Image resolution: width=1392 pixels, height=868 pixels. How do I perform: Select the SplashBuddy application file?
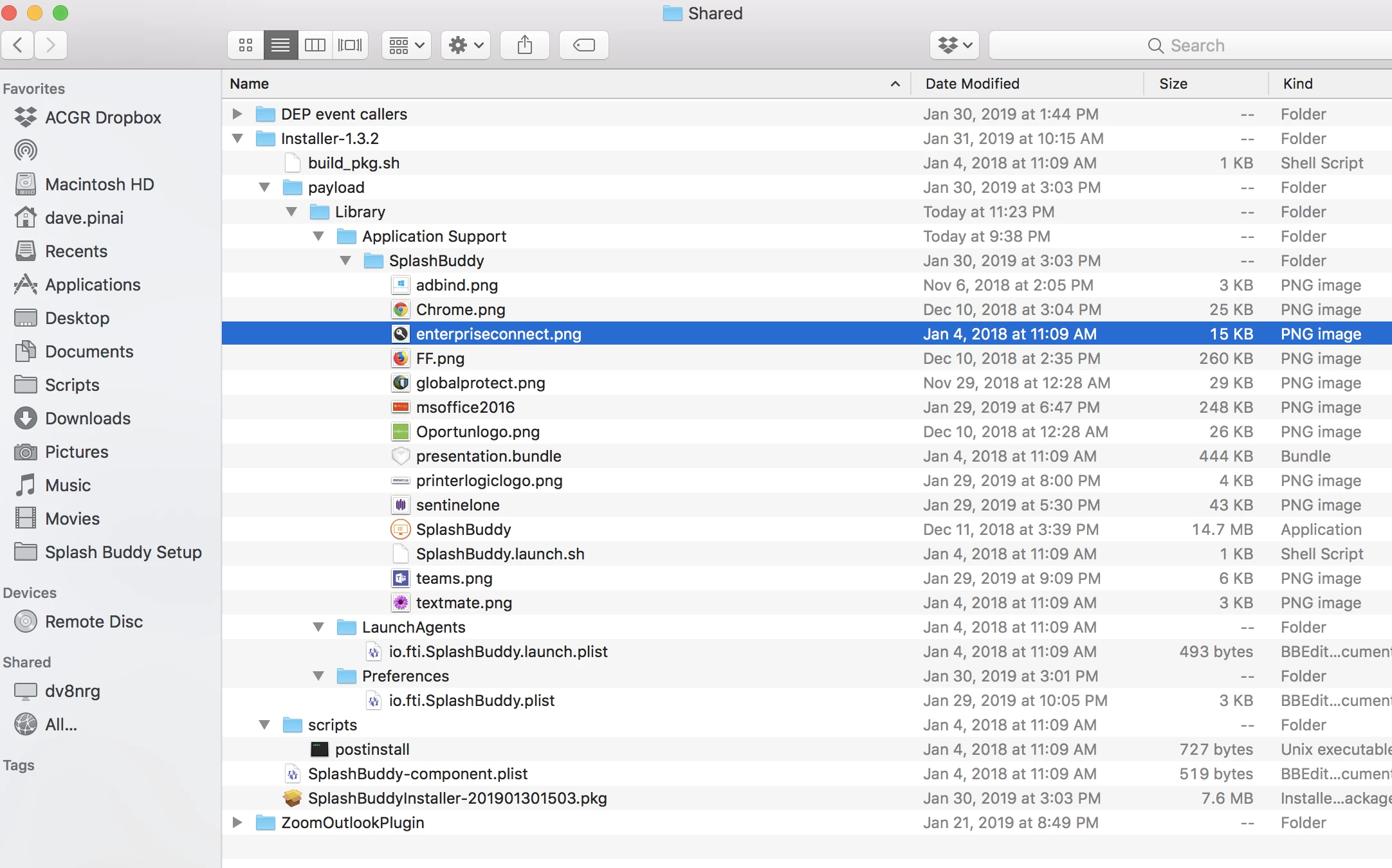463,529
